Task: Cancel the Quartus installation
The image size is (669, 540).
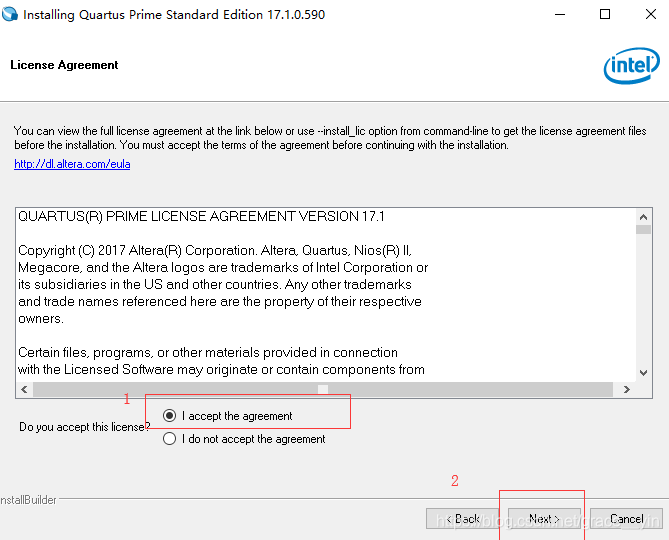Action: 626,519
